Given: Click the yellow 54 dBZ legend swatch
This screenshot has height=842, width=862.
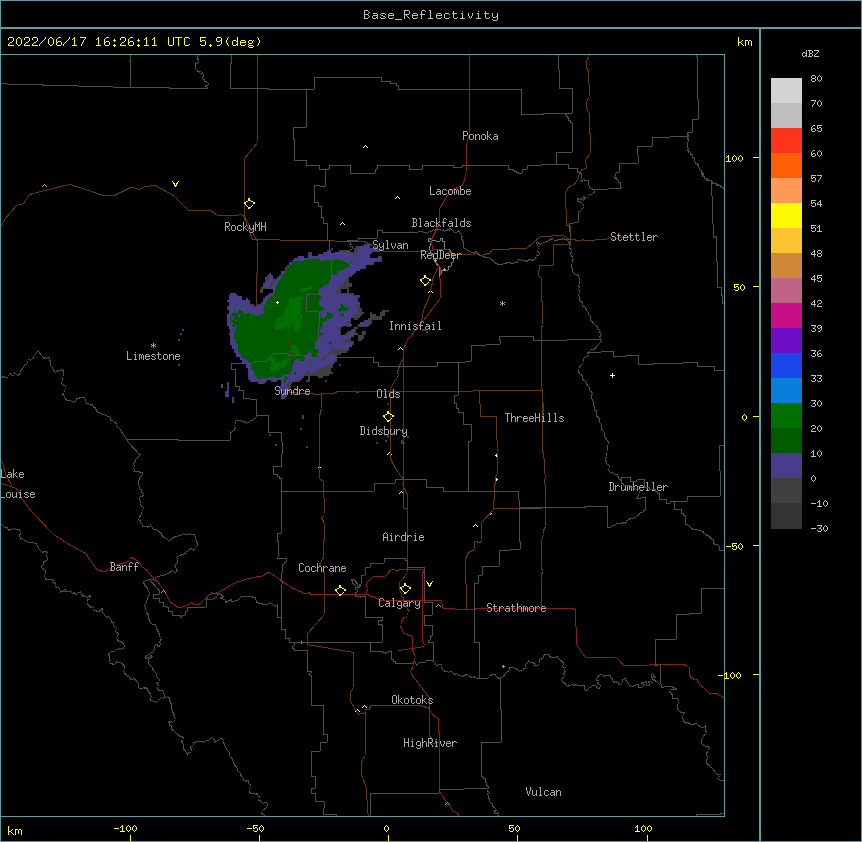Looking at the screenshot, I should (x=786, y=215).
